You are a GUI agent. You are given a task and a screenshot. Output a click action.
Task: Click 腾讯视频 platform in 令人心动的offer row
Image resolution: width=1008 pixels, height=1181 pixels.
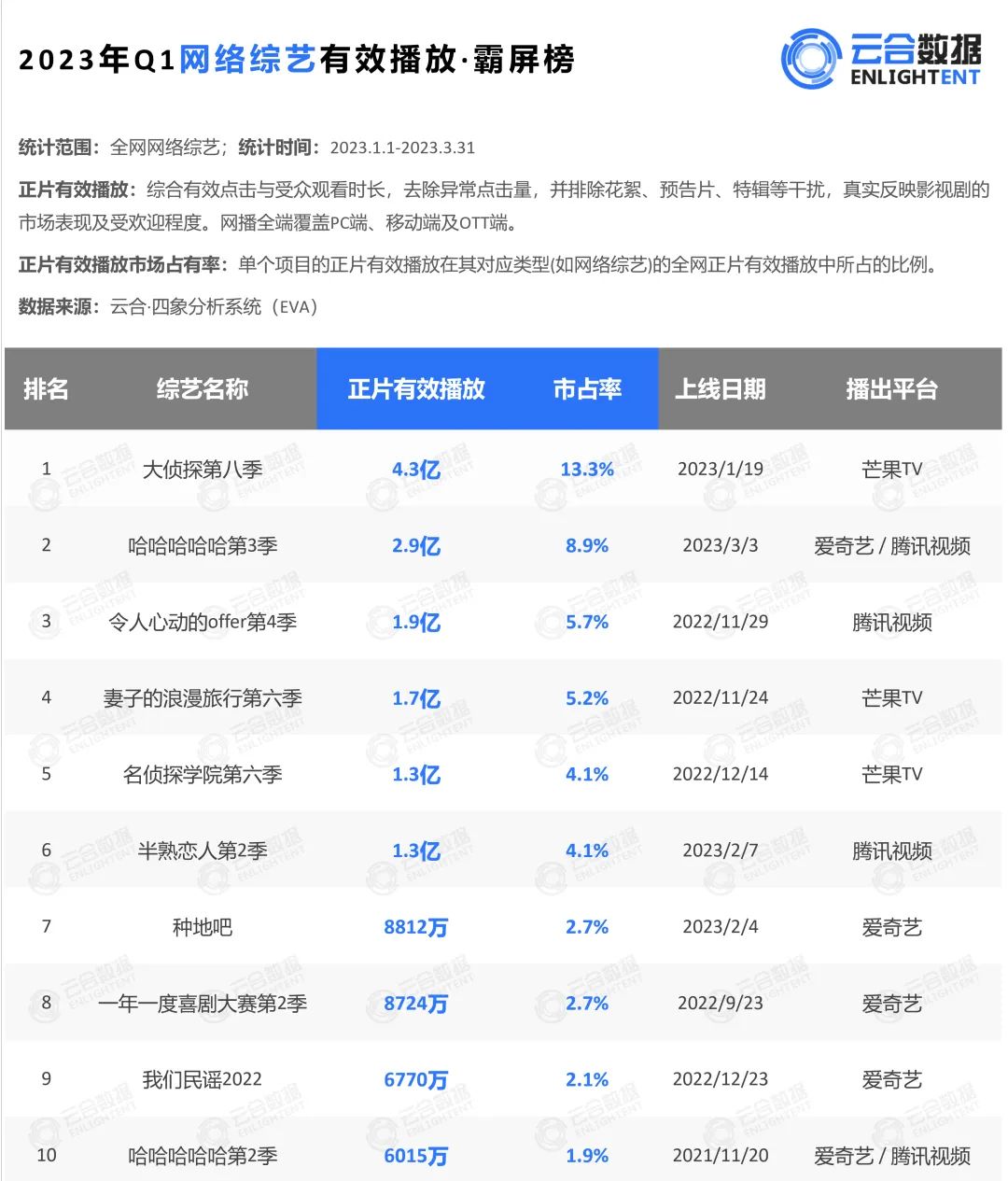[891, 622]
